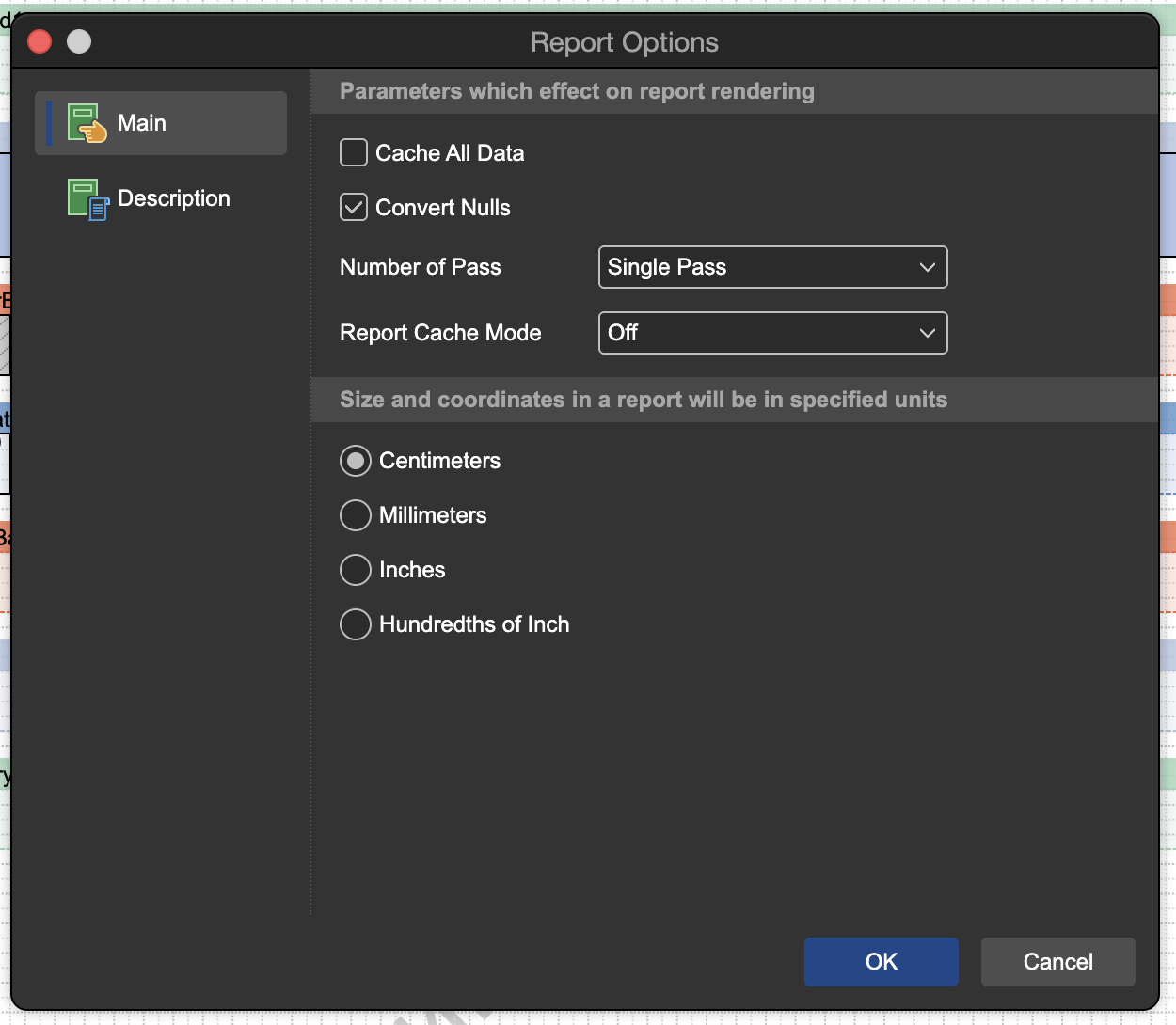Screen dimensions: 1176x1025
Task: Click the Report Cache Mode label
Action: [x=440, y=333]
